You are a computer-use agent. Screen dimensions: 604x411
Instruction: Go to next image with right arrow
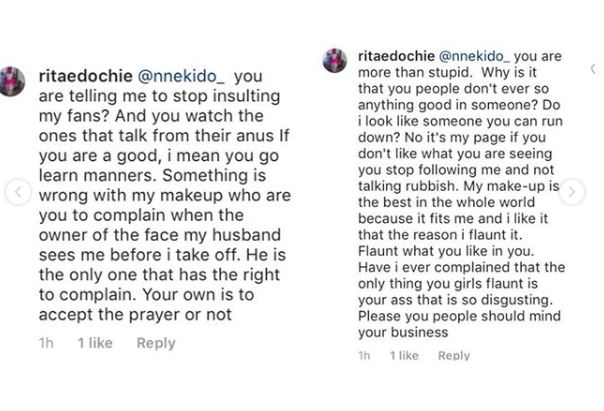tap(571, 192)
